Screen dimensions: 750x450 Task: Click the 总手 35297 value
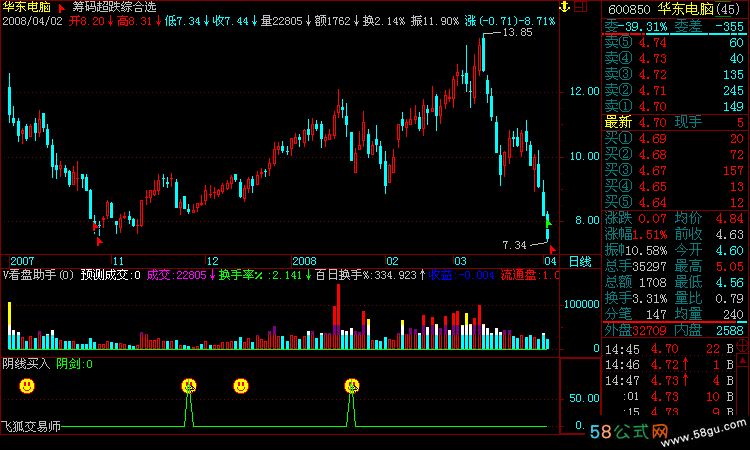(636, 267)
